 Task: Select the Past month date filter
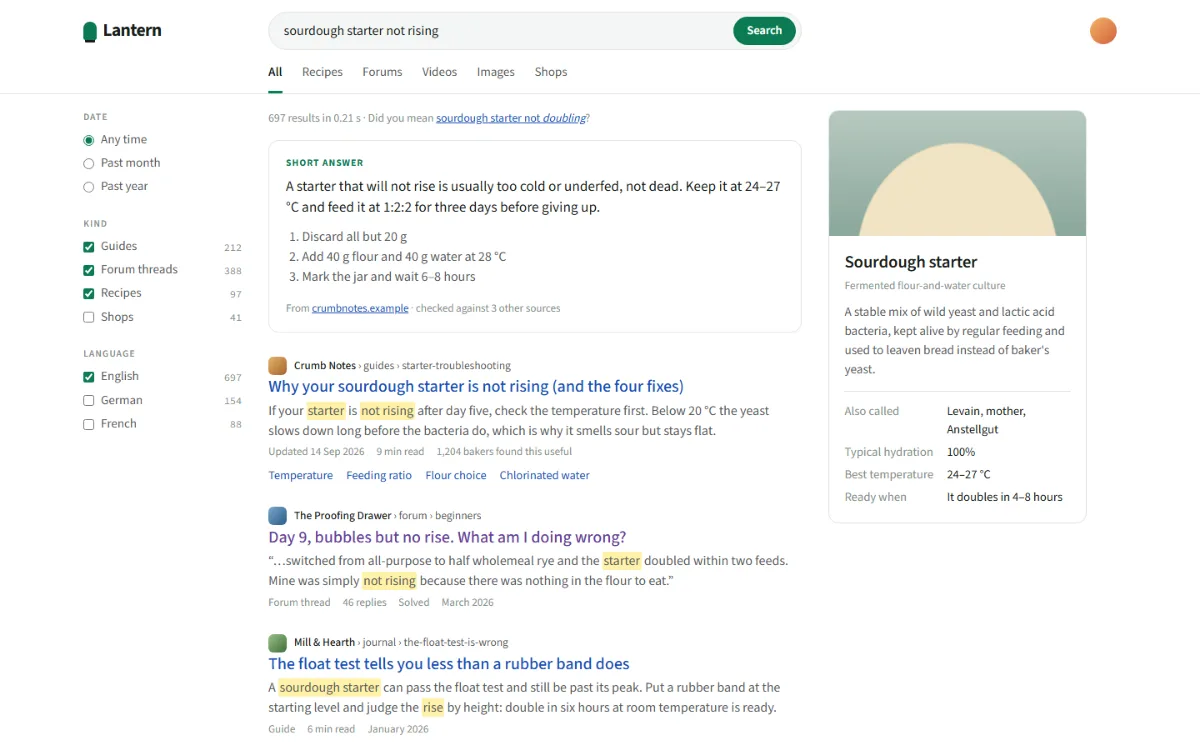(89, 163)
